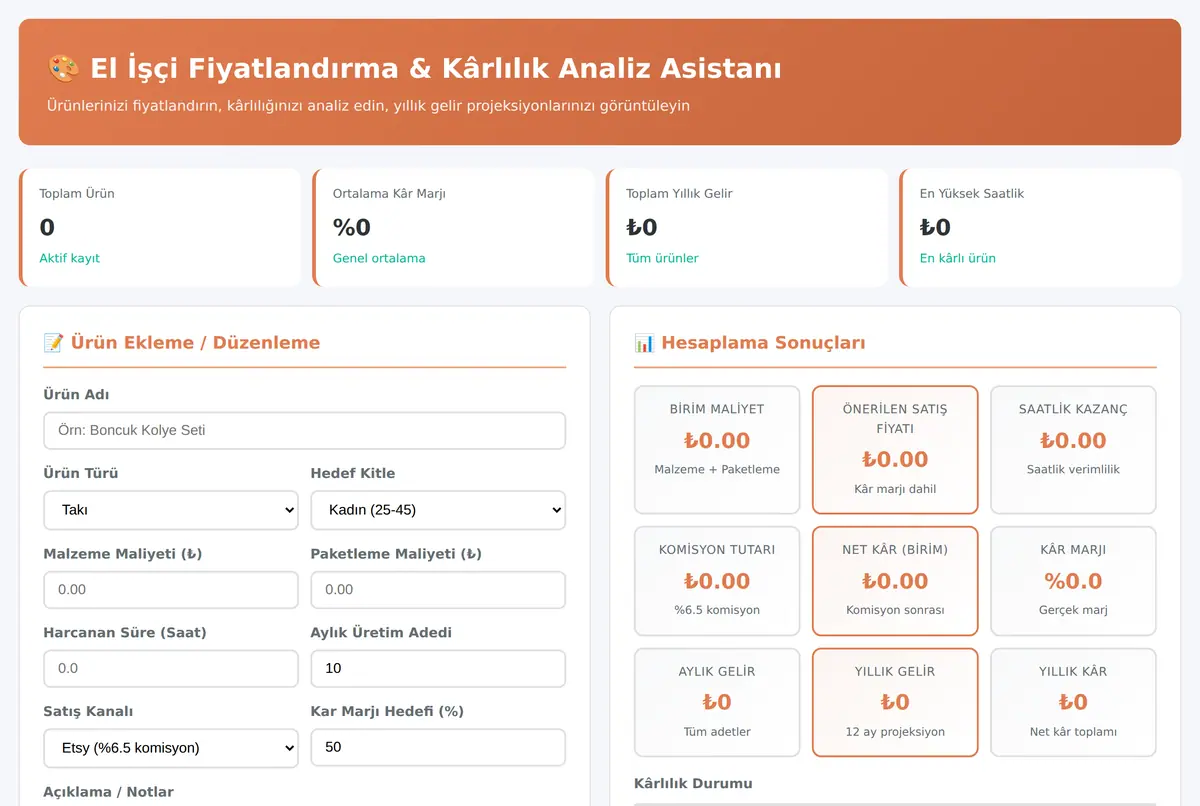The height and width of the screenshot is (806, 1200).
Task: Click the 'Tüm adetler' caption
Action: (x=717, y=732)
